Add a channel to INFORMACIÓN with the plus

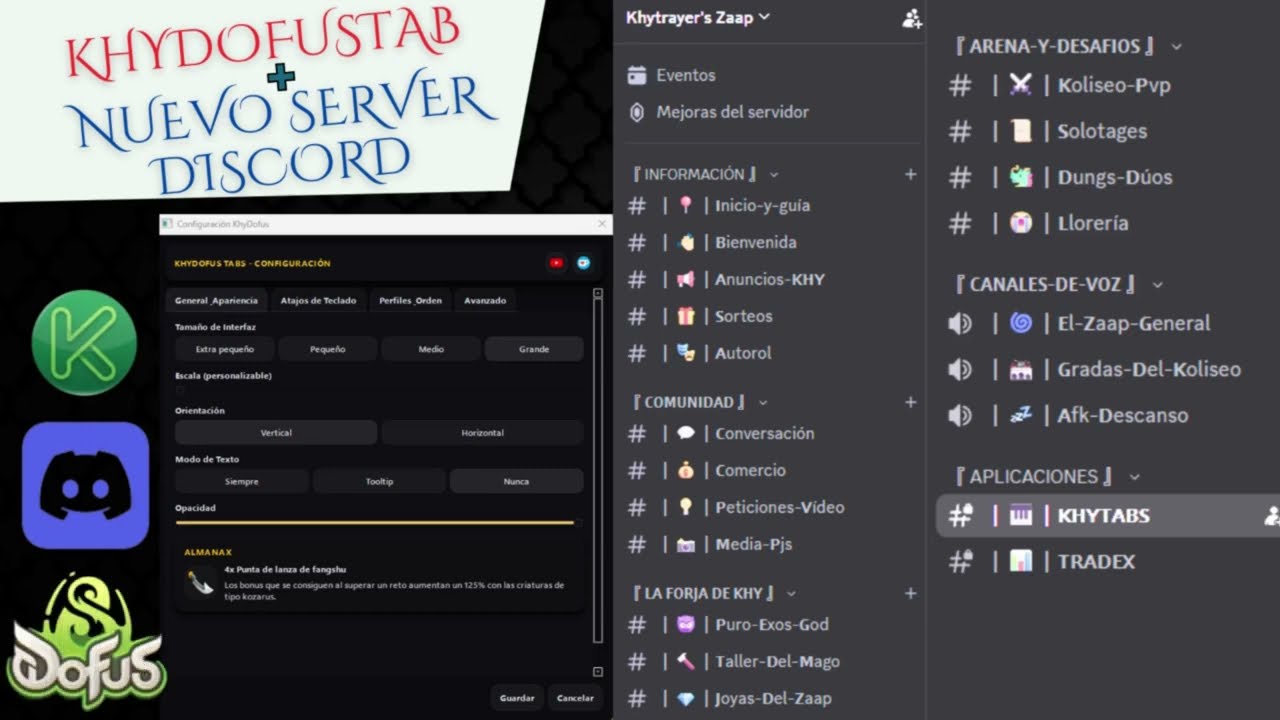pos(910,174)
